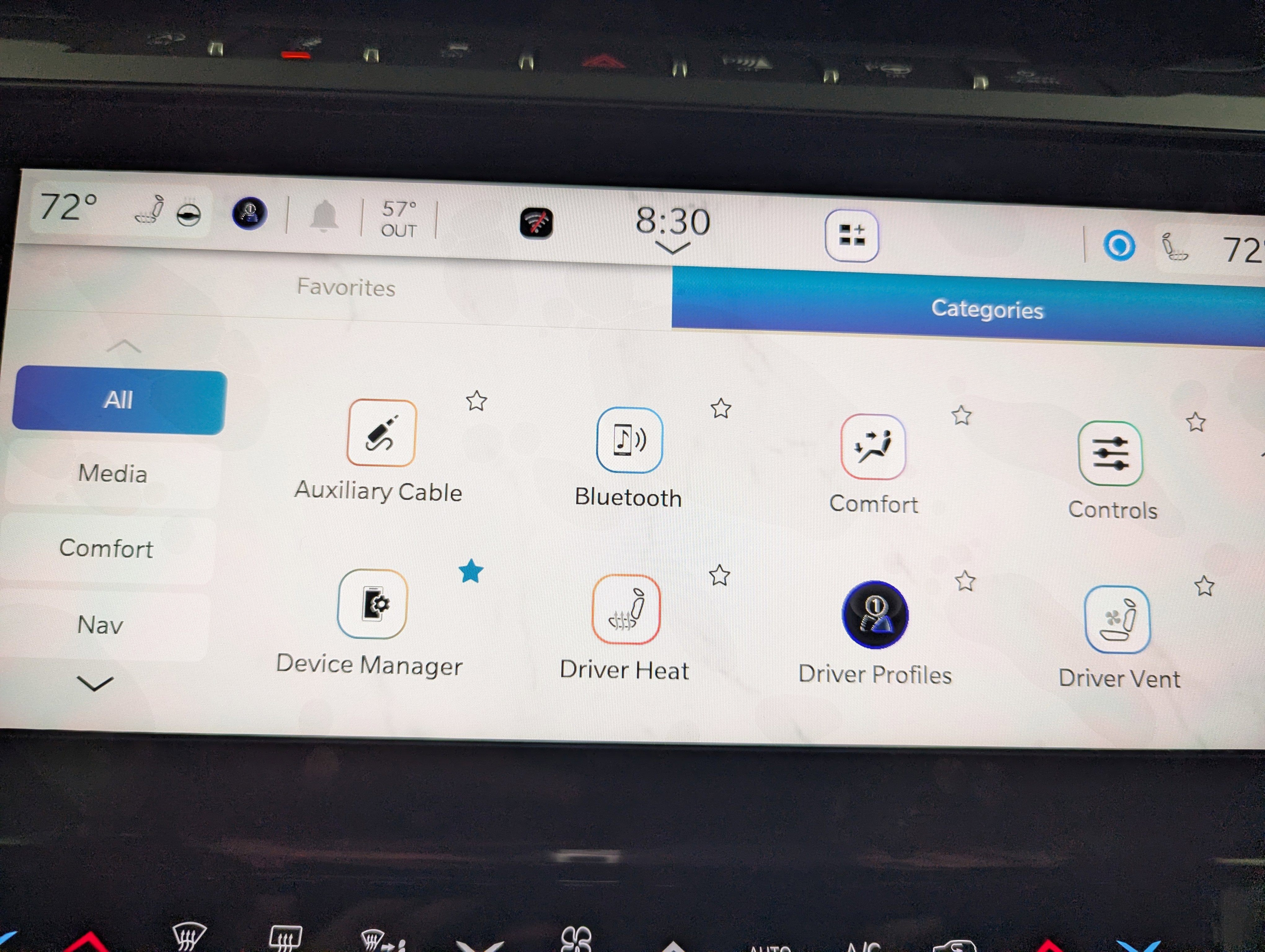Screen dimensions: 1265x952
Task: Tap the Alexa icon in the status bar
Action: point(1119,246)
